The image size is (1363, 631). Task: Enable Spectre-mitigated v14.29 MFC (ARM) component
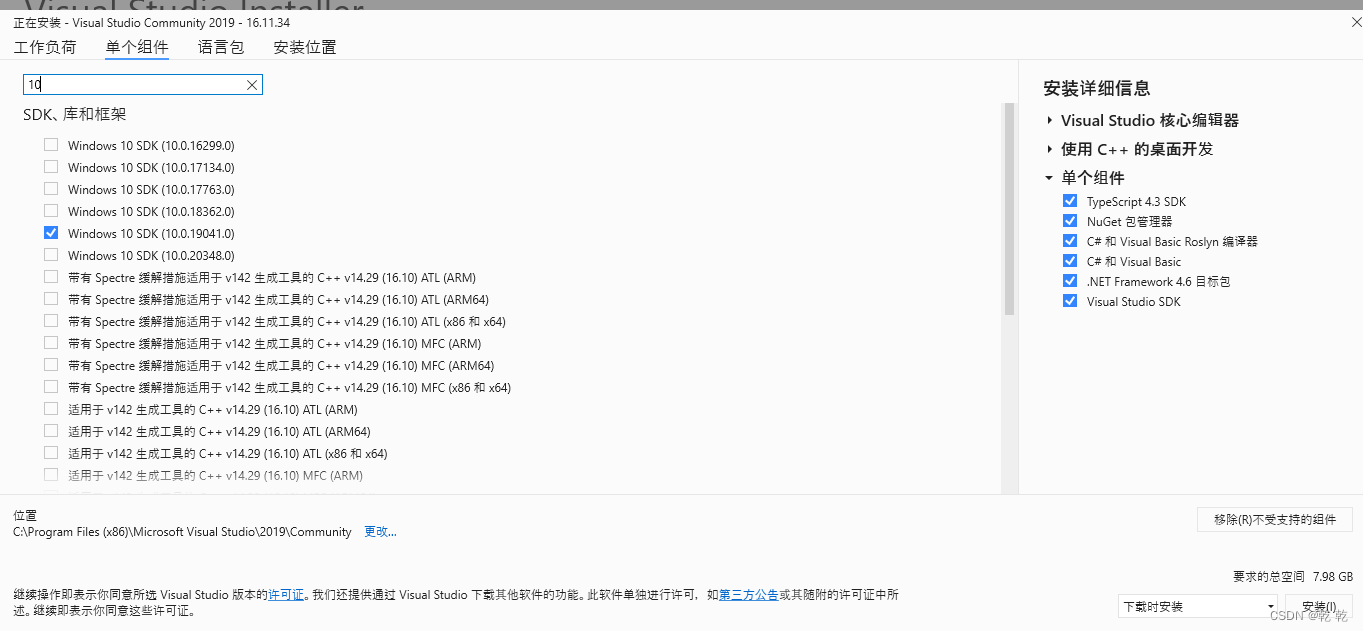pos(51,343)
